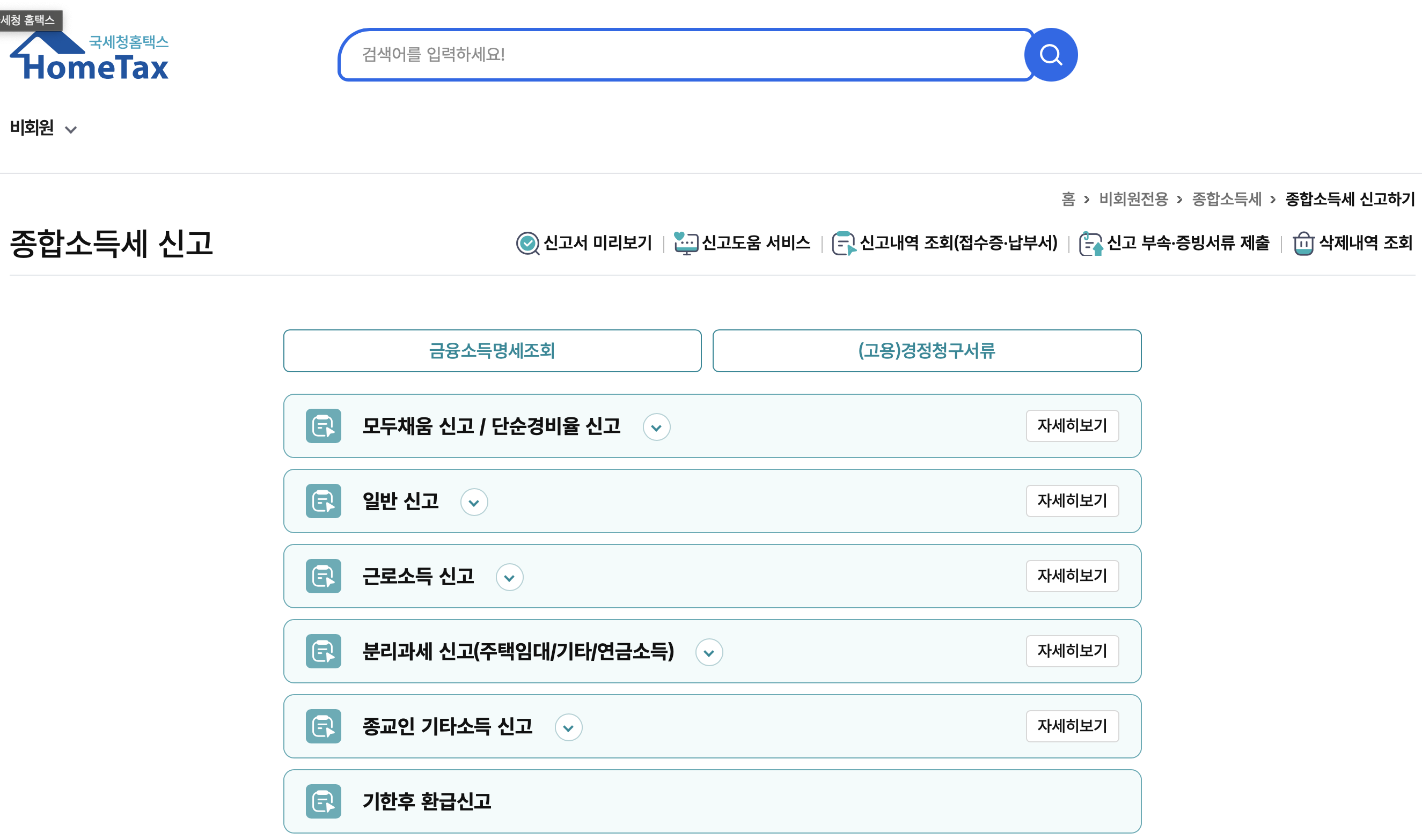Click the 종교인 기타소득 신고 row icon
Viewport: 1422px width, 840px height.
pyautogui.click(x=323, y=726)
